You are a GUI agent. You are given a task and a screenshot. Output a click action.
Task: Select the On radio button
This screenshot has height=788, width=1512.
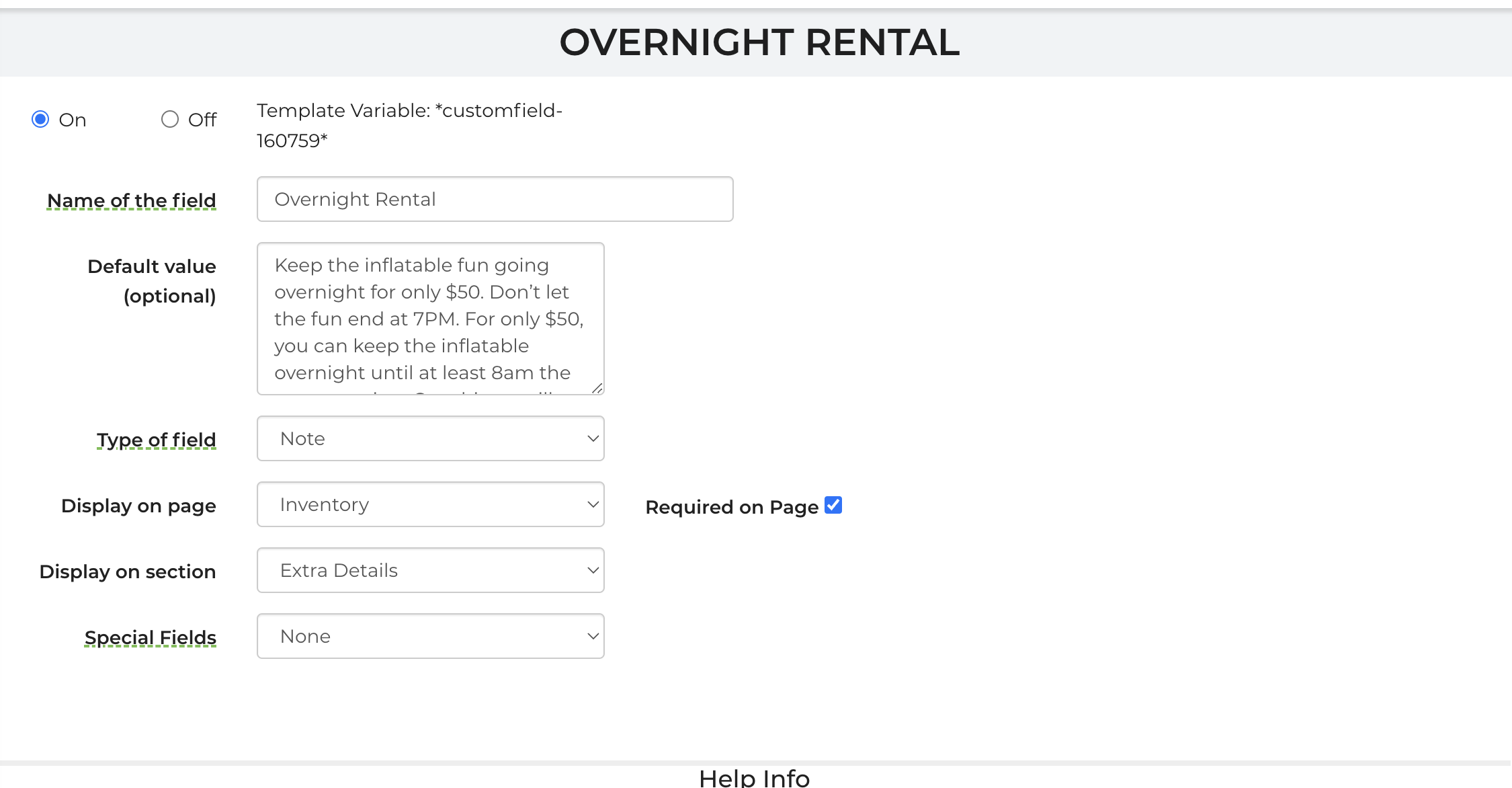pyautogui.click(x=40, y=120)
